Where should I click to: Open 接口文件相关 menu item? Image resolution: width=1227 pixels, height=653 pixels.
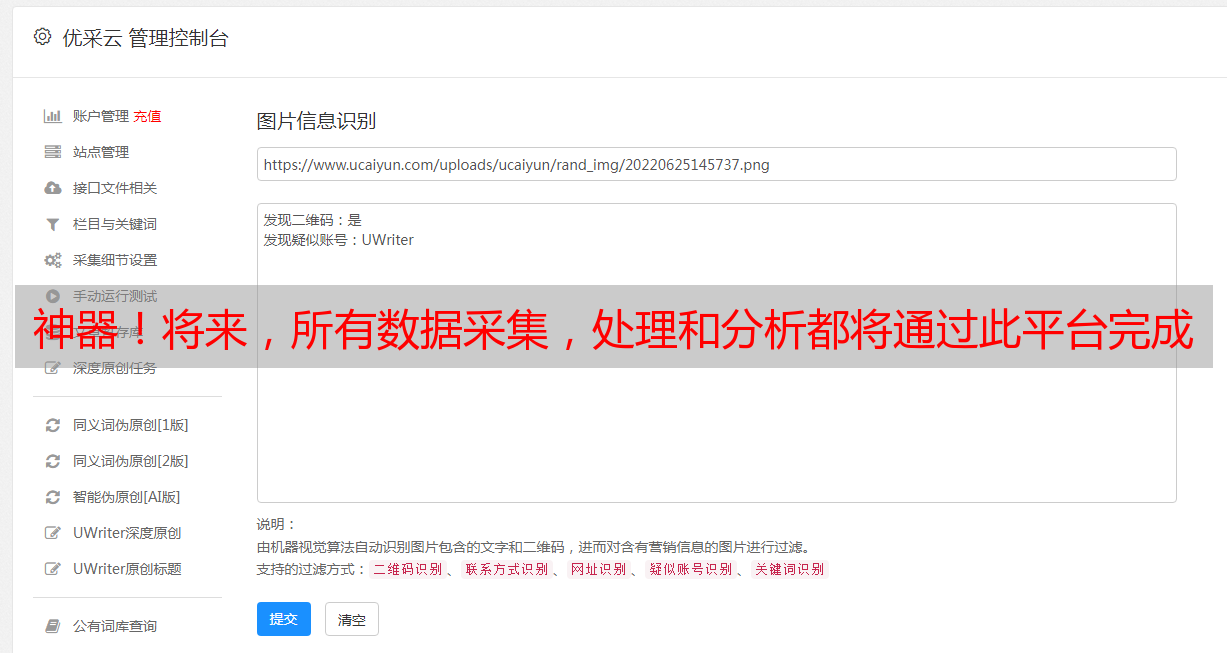(115, 188)
